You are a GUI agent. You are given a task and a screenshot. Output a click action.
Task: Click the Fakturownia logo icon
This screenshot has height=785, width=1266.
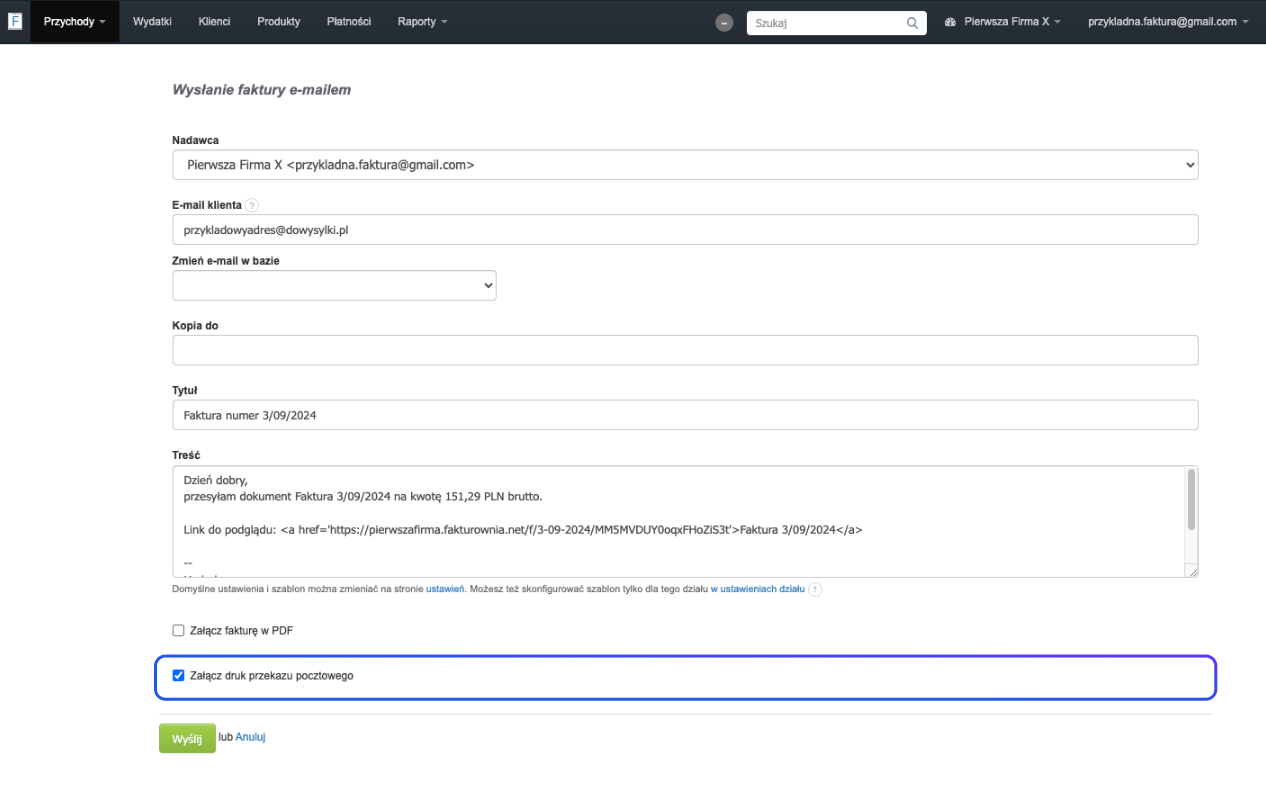coord(15,21)
